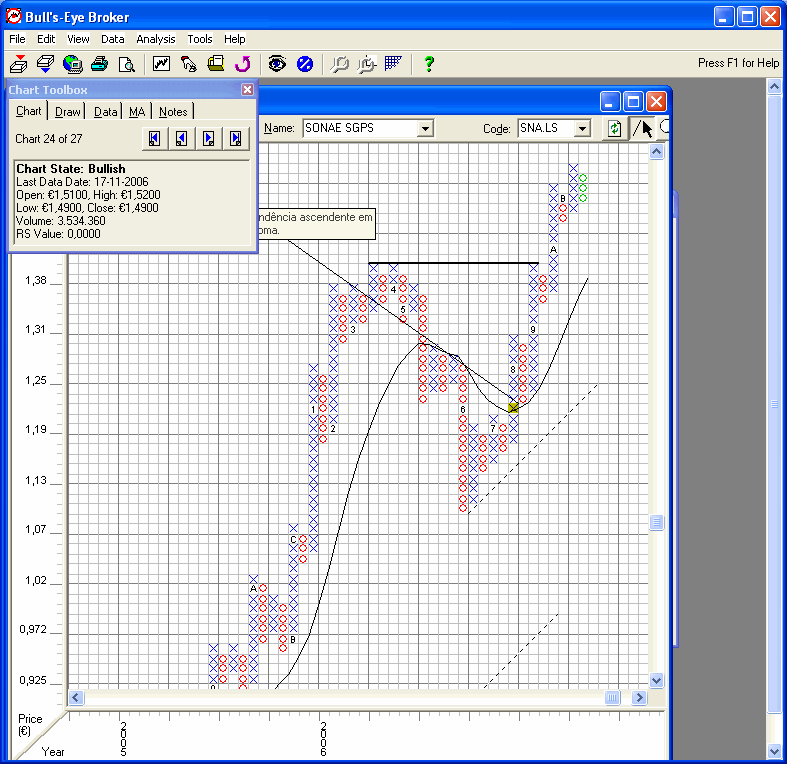The image size is (787, 764).
Task: Toggle the eye view icon in toolbar
Action: tap(277, 64)
